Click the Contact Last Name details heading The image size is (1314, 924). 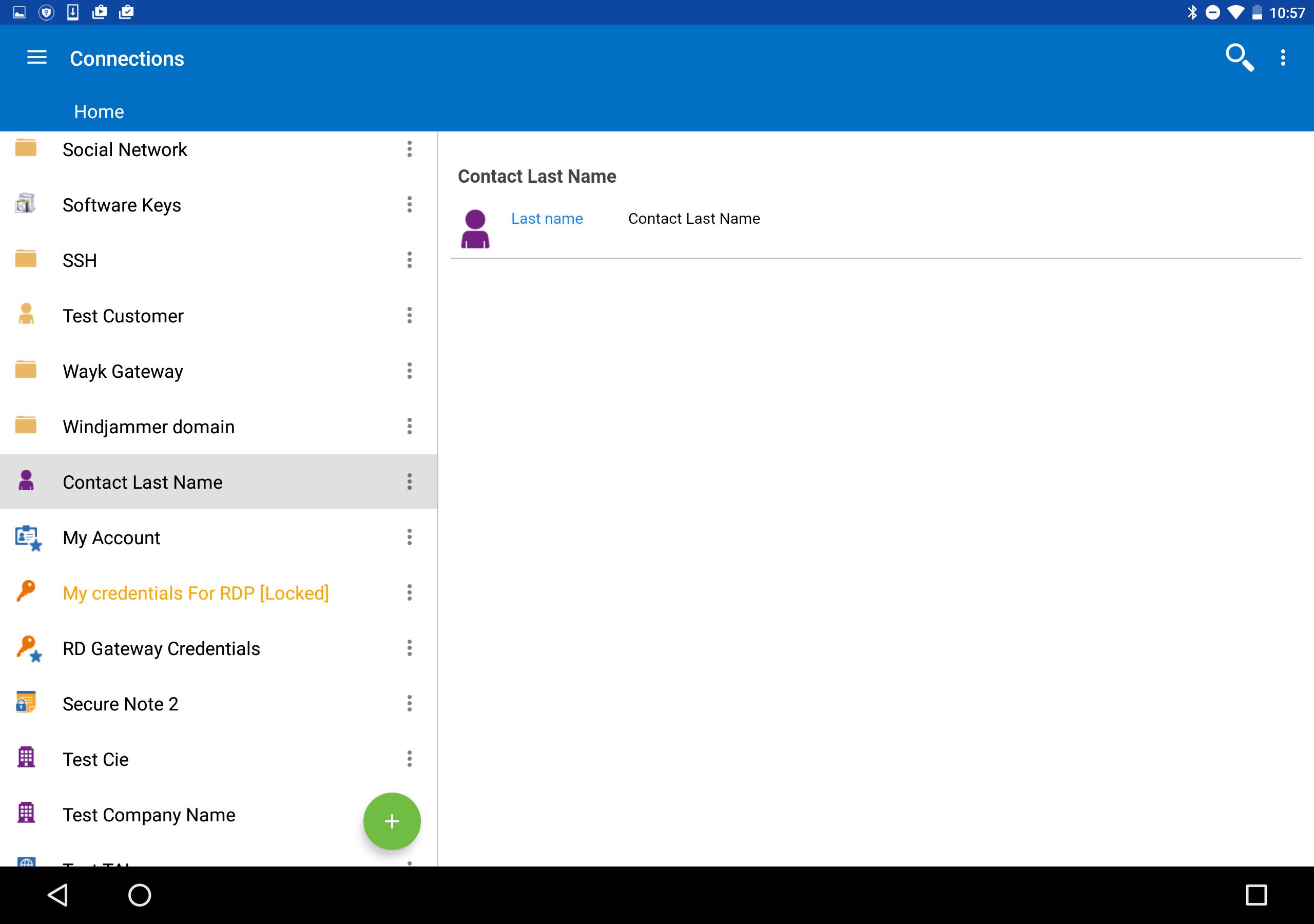[x=537, y=176]
